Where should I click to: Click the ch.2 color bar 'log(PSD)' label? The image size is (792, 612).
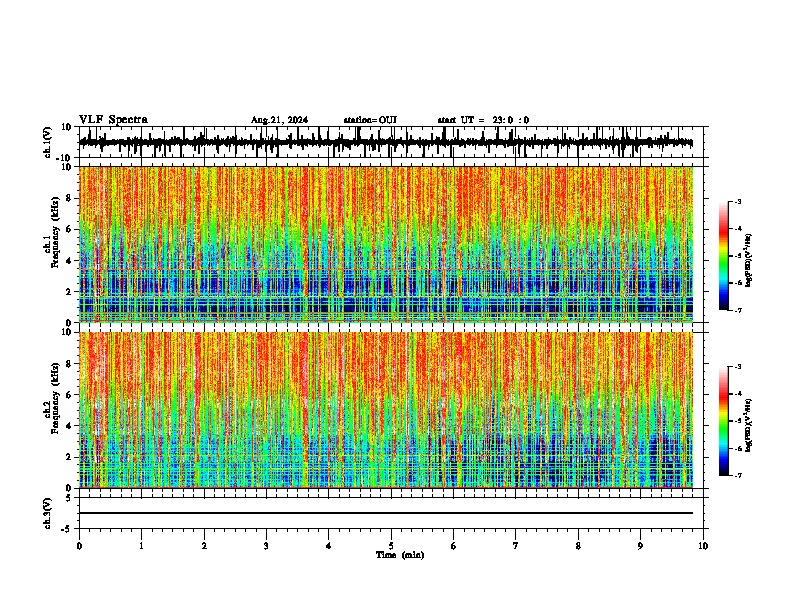click(x=748, y=425)
